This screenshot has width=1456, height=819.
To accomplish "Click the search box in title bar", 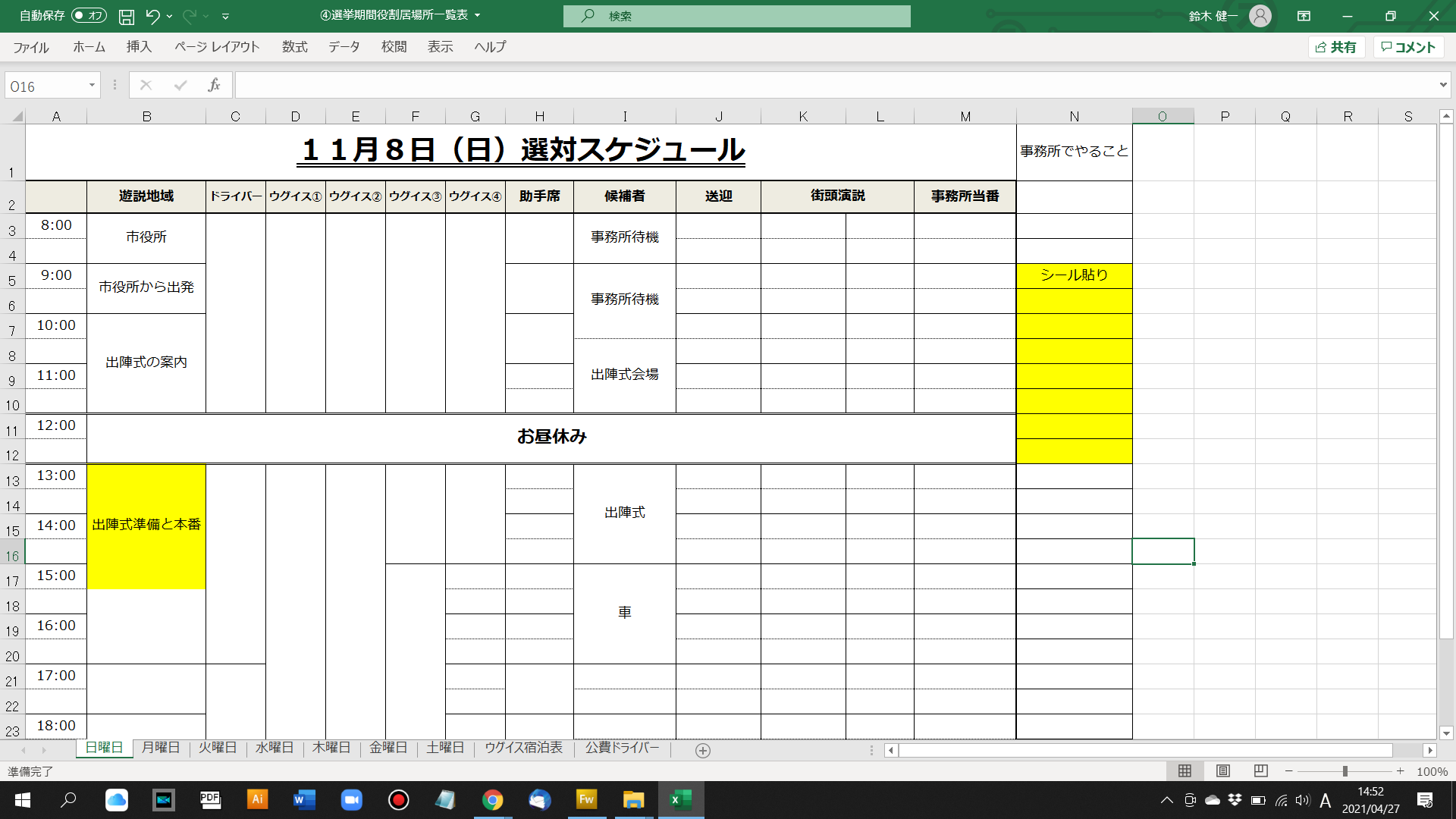I will (736, 16).
